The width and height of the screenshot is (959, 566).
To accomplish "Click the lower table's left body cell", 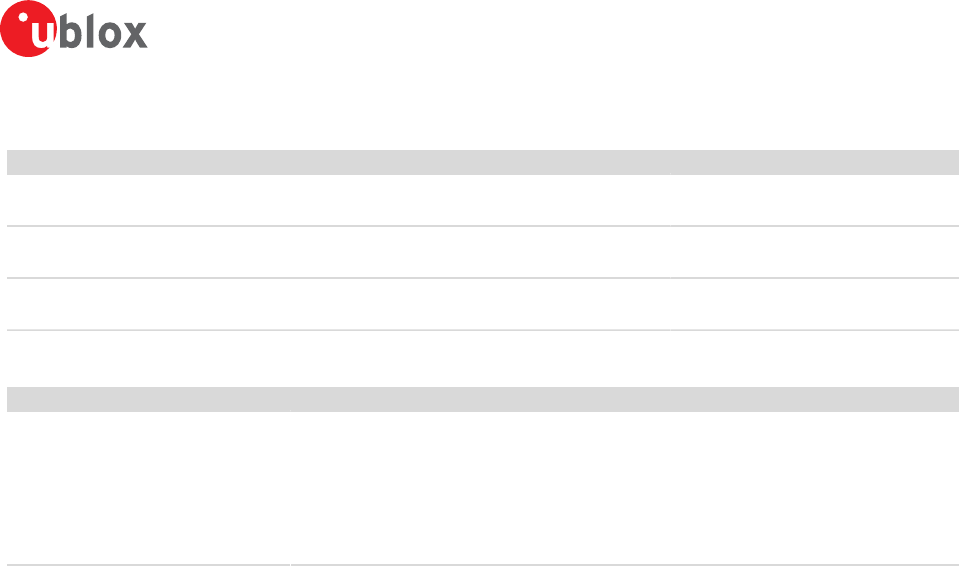I will [149, 488].
